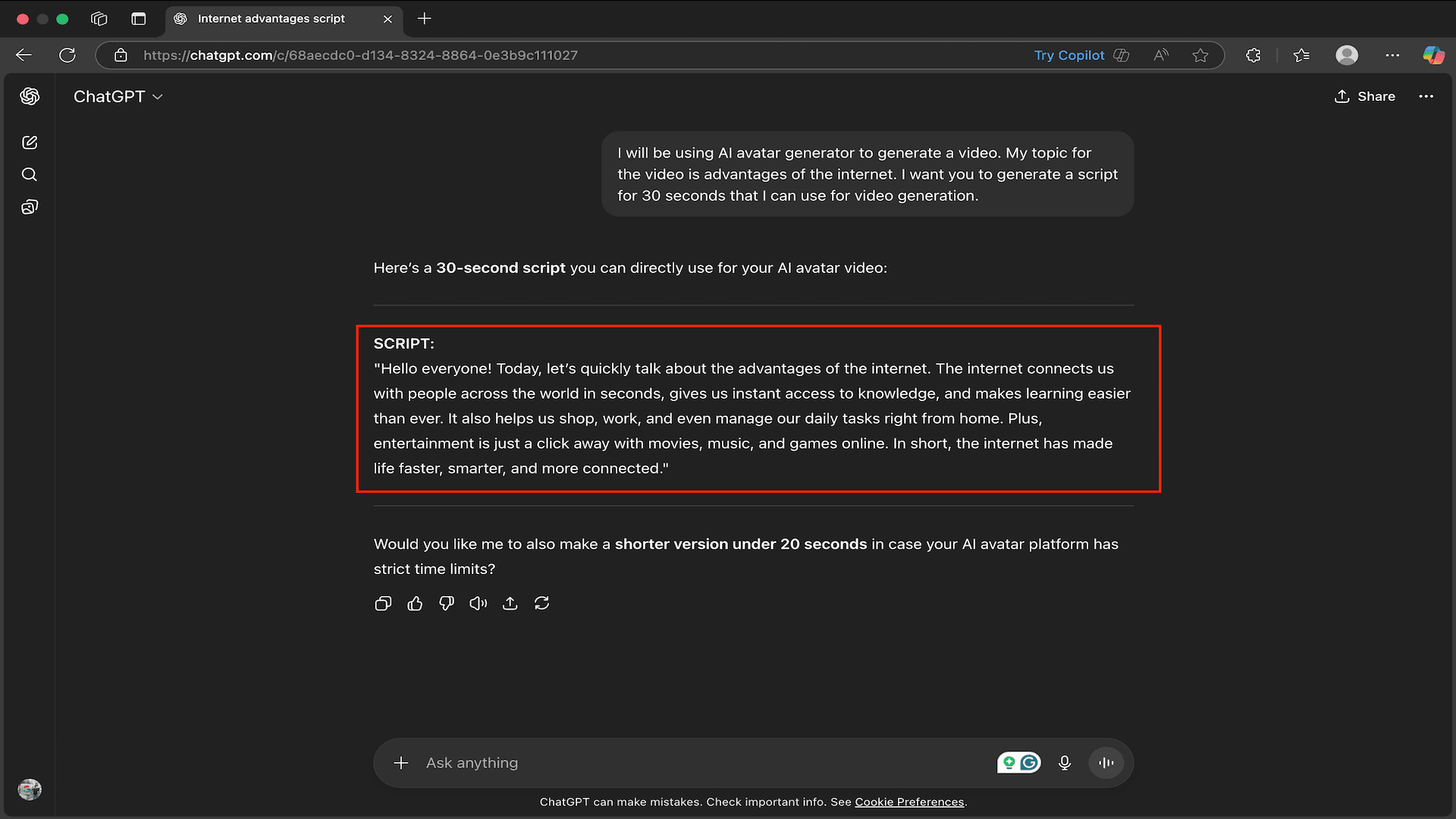Play the read aloud speaker icon

478,604
